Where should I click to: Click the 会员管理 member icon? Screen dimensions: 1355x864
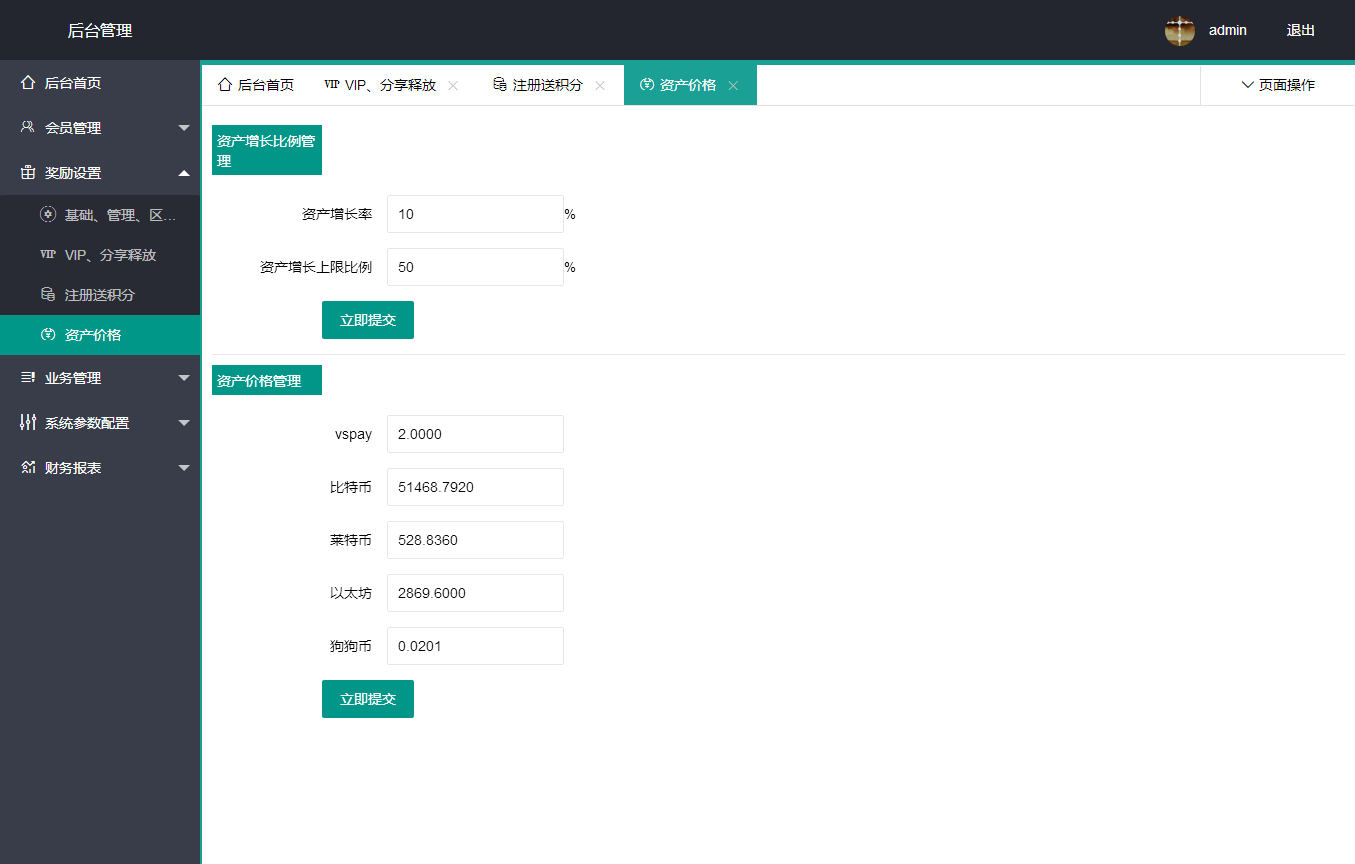(28, 128)
